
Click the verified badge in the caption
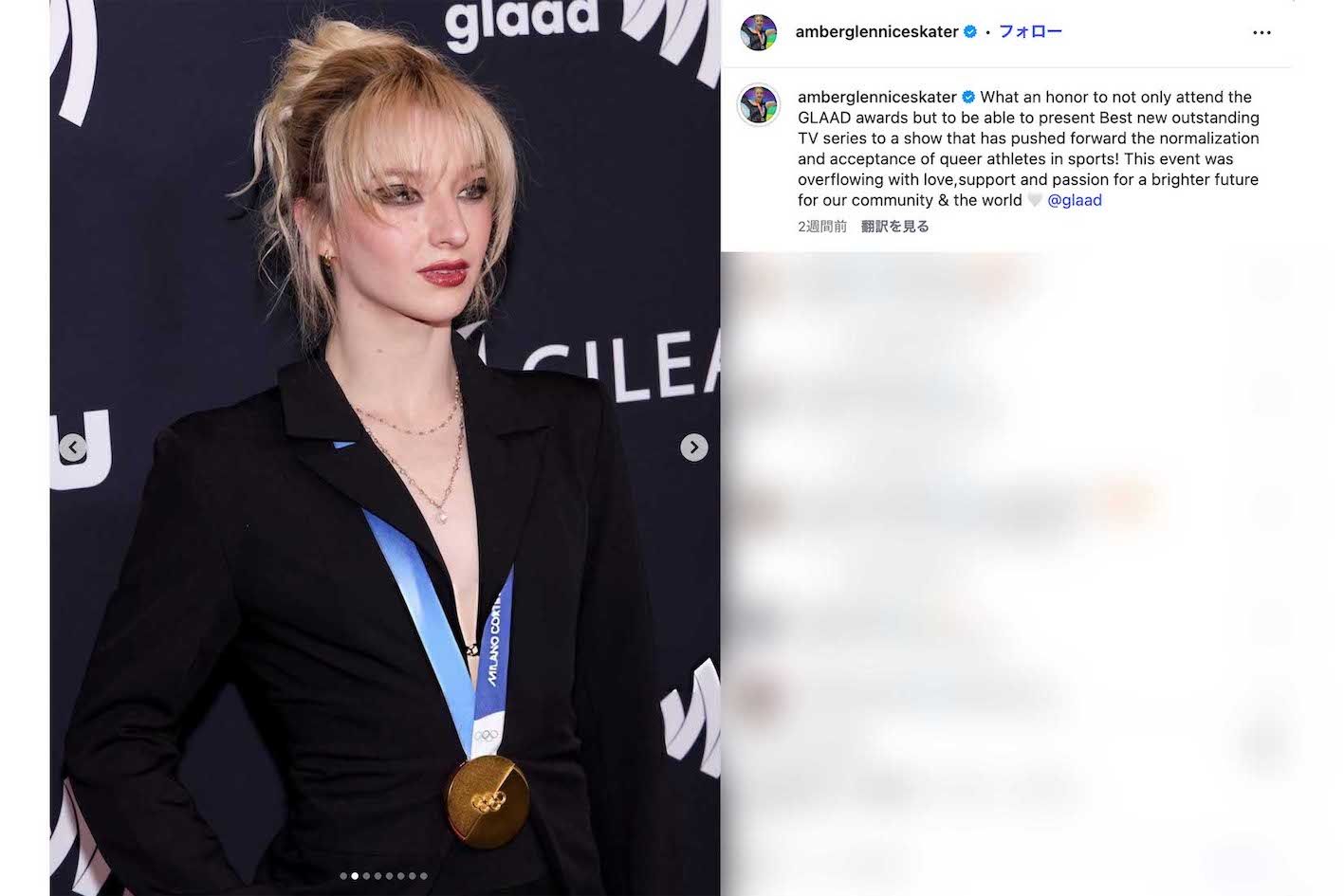(968, 97)
